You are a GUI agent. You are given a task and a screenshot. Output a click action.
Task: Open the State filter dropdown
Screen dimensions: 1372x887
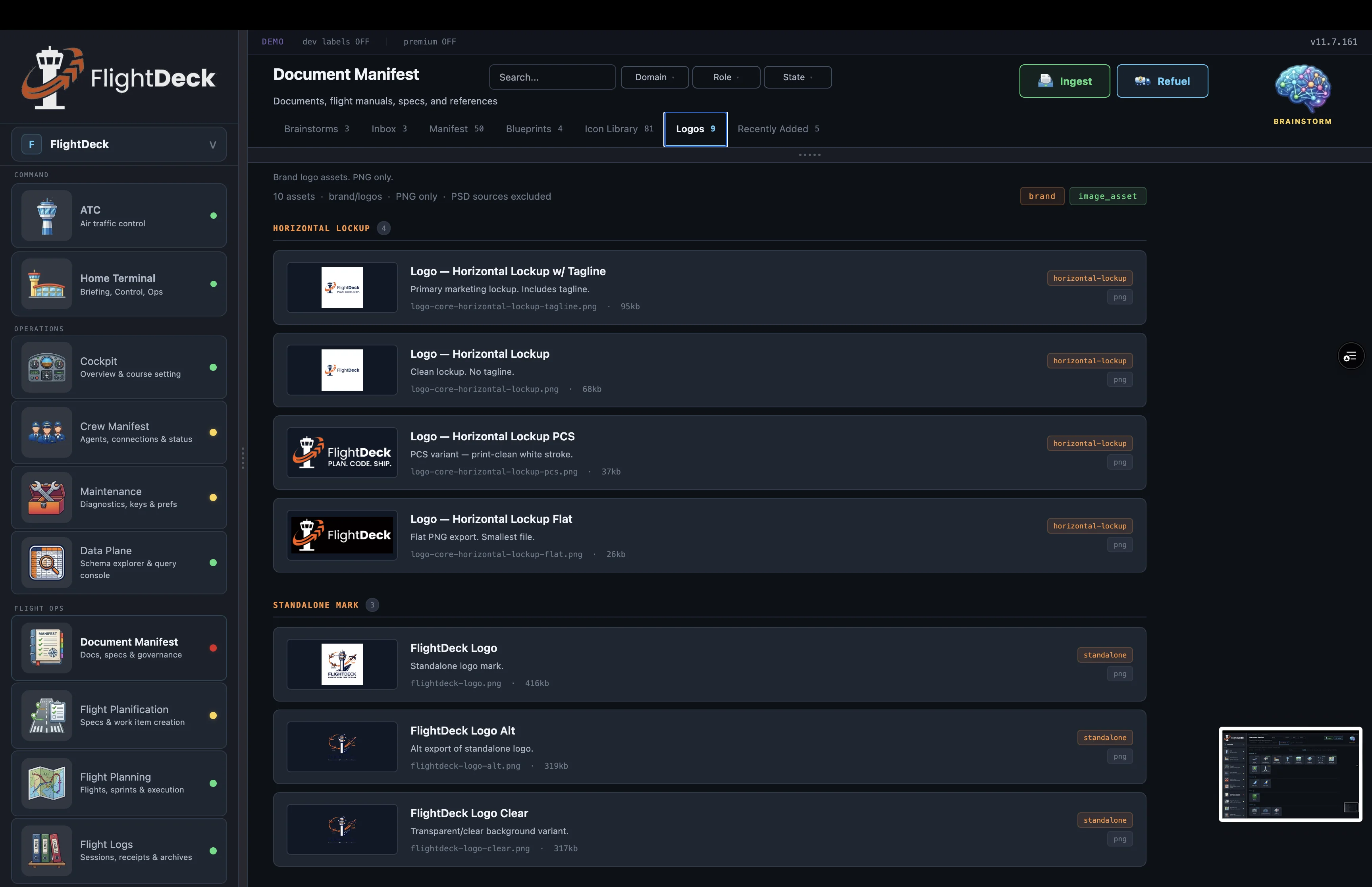click(x=797, y=77)
